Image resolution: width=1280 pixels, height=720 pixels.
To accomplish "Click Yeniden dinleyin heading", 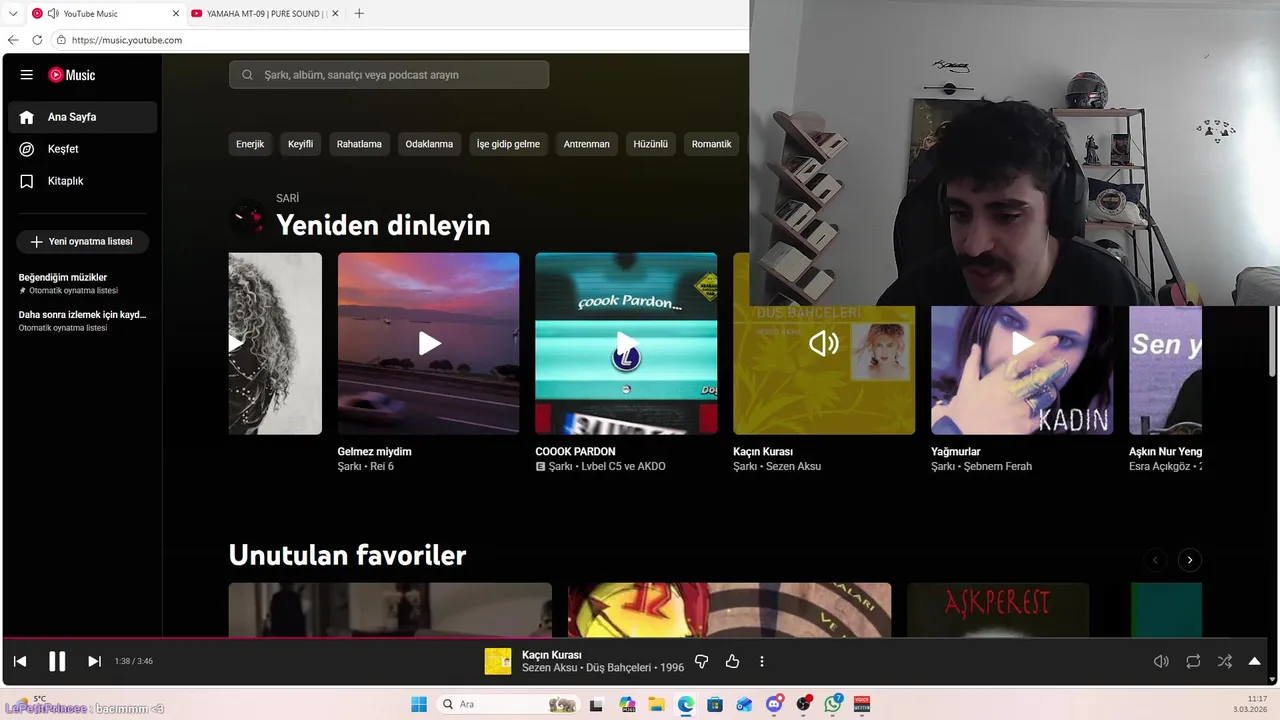I will coord(383,225).
